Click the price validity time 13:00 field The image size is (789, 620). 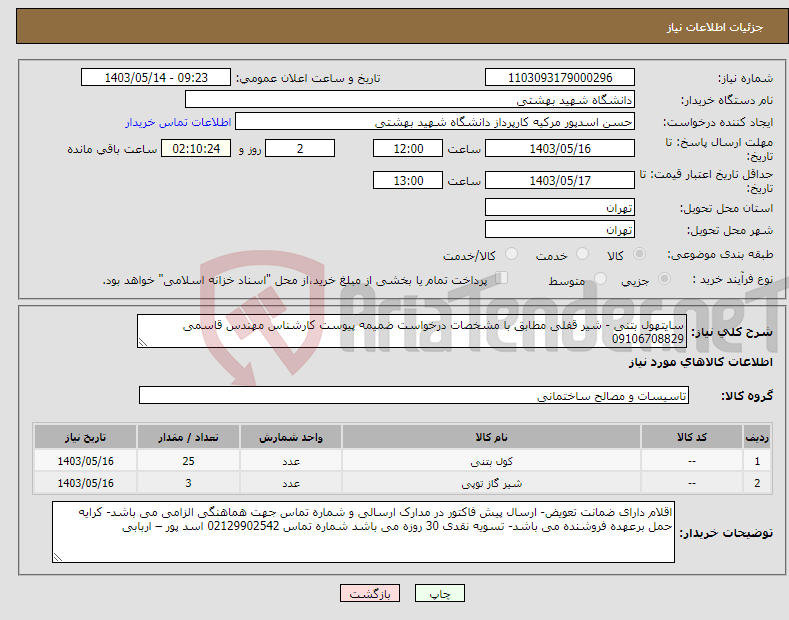(408, 180)
